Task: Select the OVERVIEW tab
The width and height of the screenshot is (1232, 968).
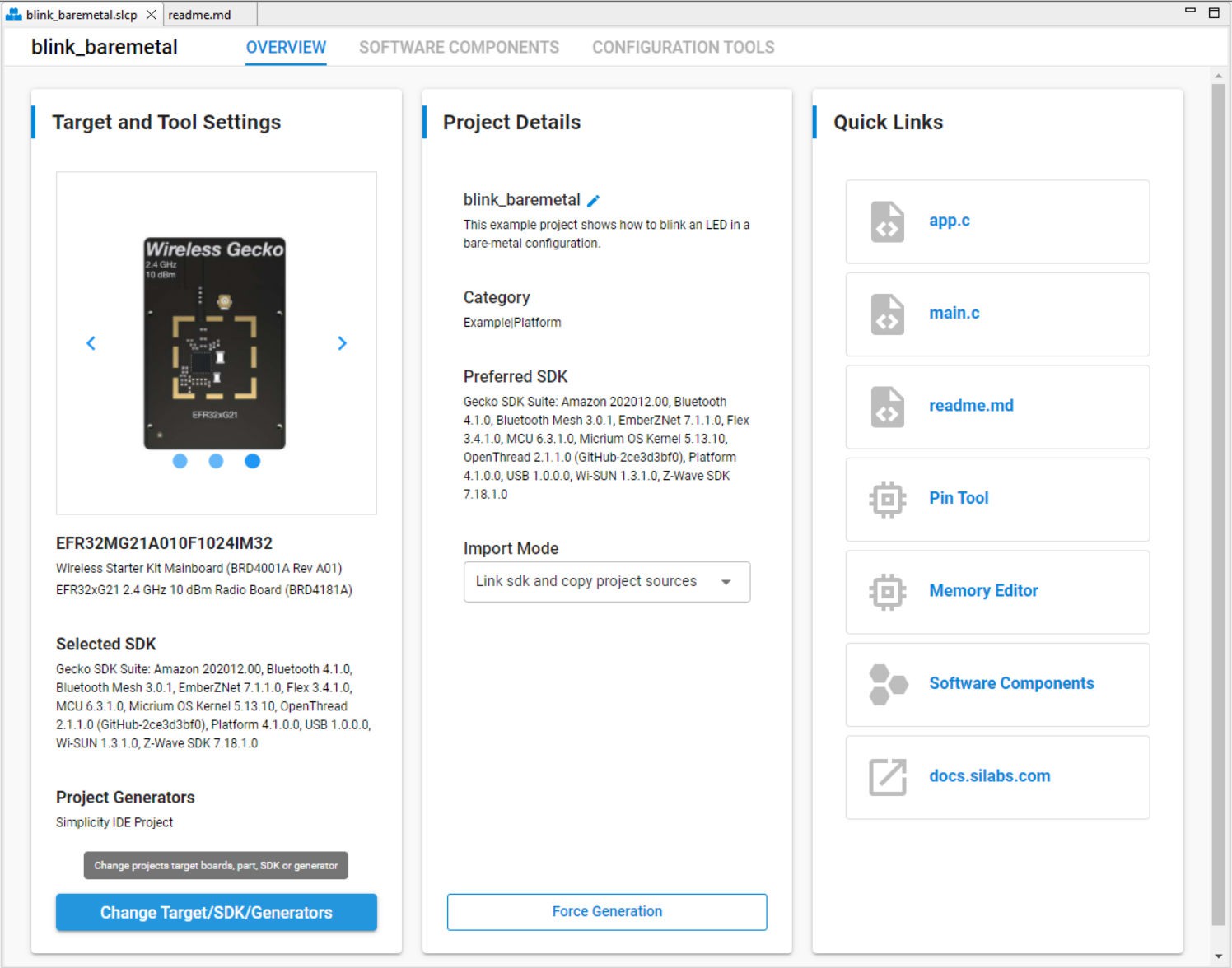Action: (285, 47)
